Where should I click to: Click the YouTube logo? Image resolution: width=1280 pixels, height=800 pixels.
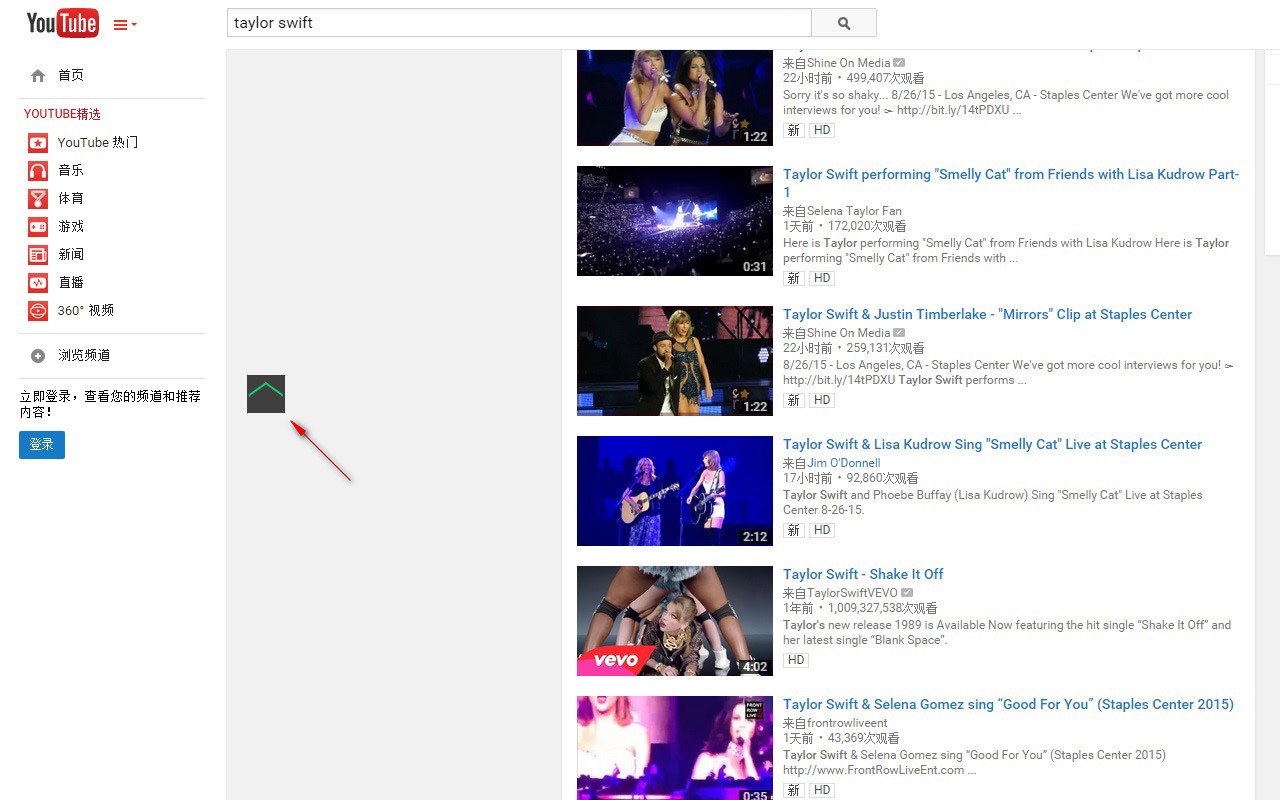[x=62, y=23]
